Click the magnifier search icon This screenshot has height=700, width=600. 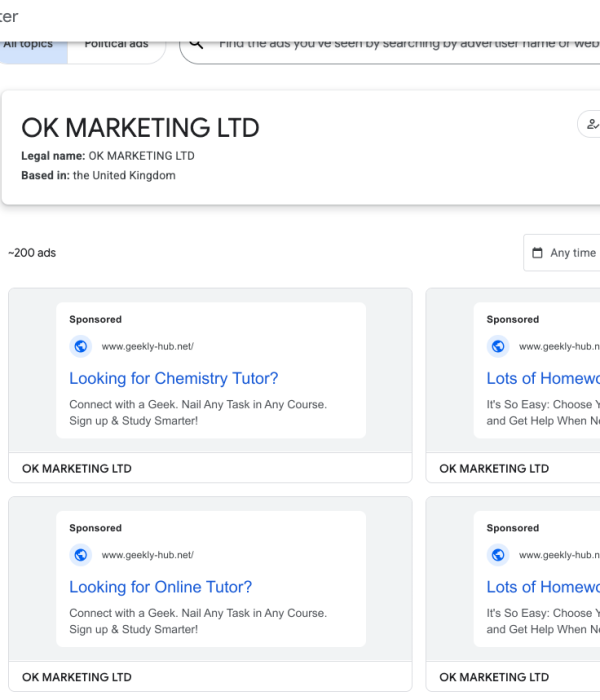point(197,44)
